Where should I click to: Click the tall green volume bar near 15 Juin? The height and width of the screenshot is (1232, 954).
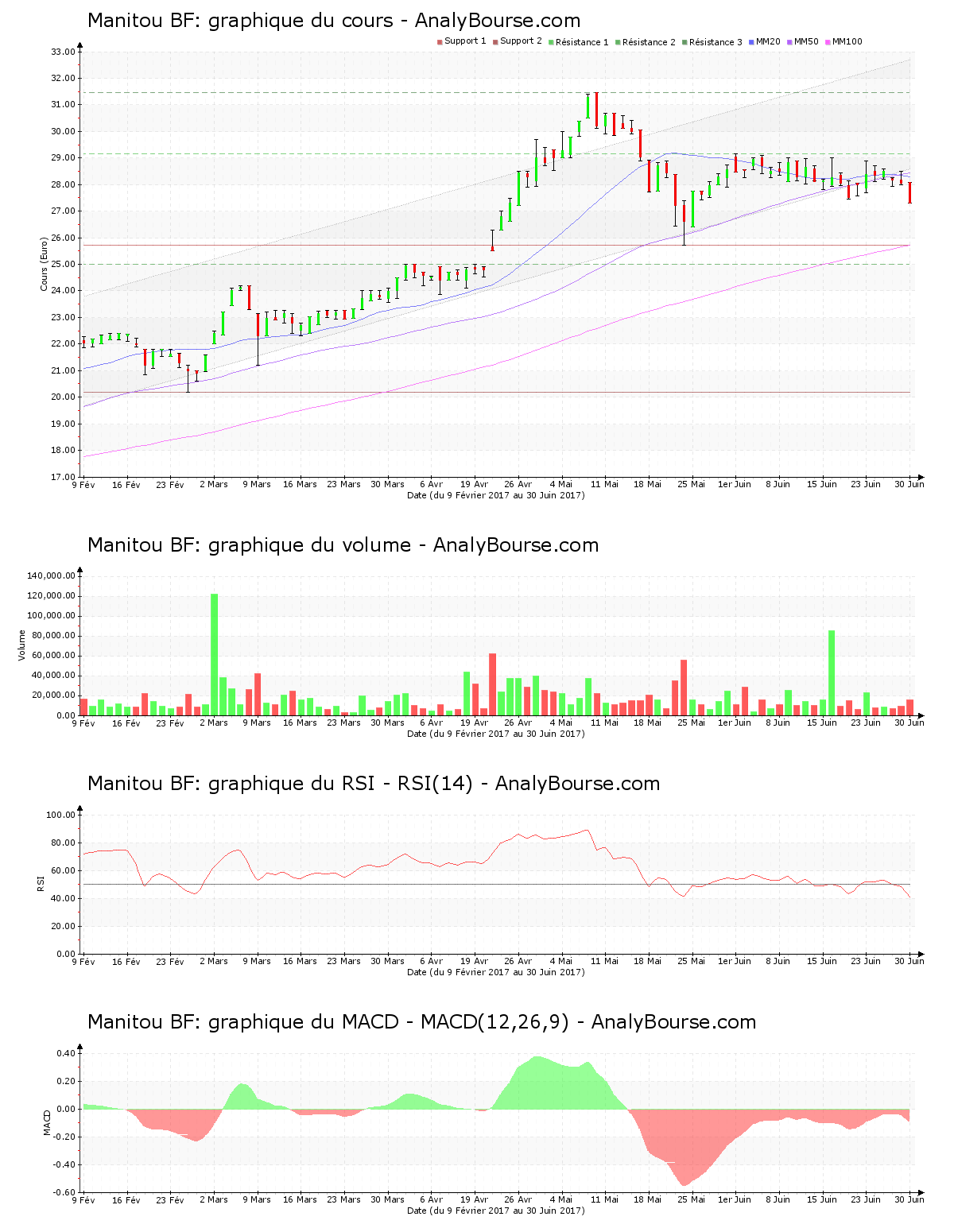(832, 672)
